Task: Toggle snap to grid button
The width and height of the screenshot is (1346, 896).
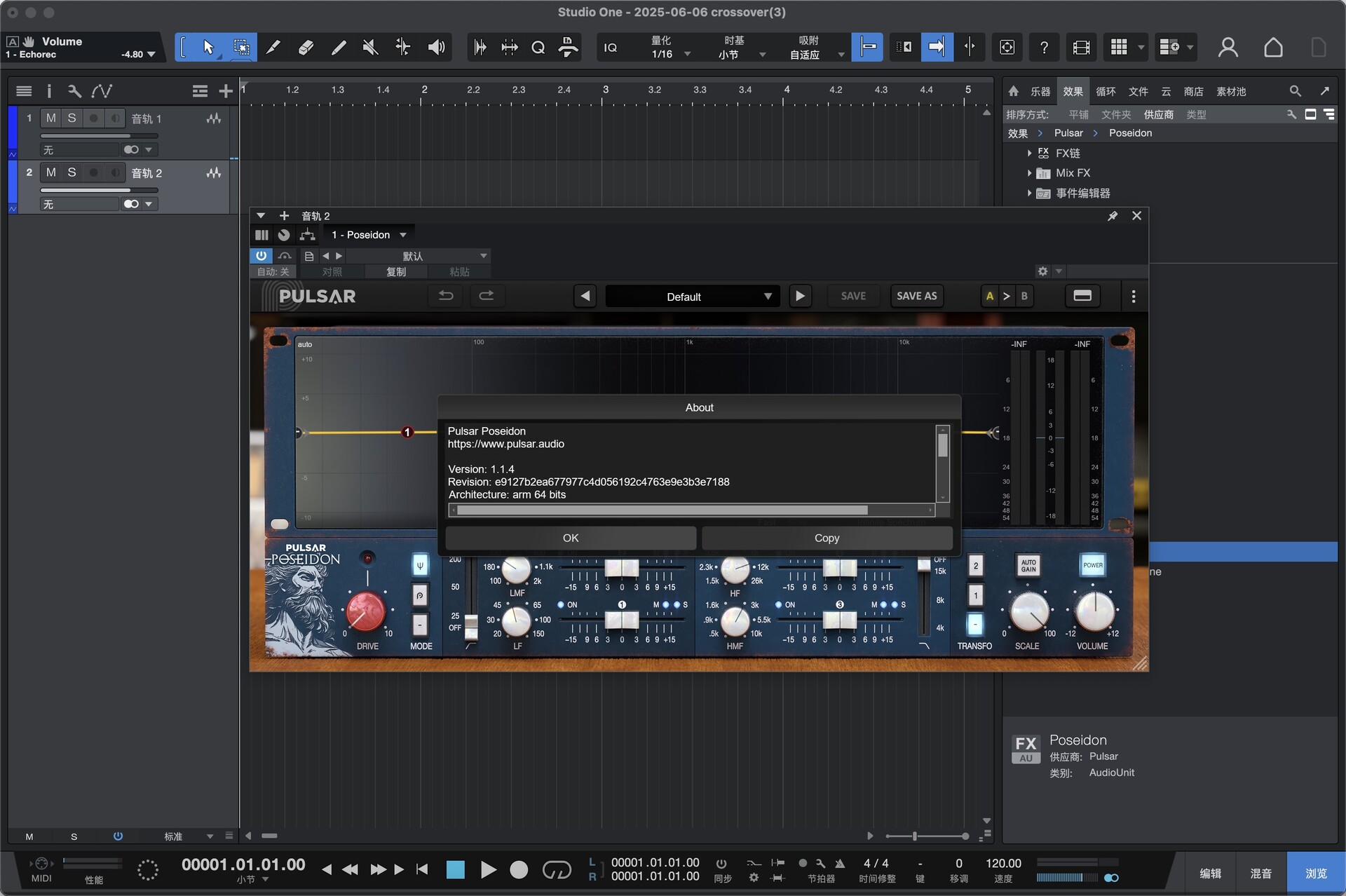Action: tap(867, 47)
